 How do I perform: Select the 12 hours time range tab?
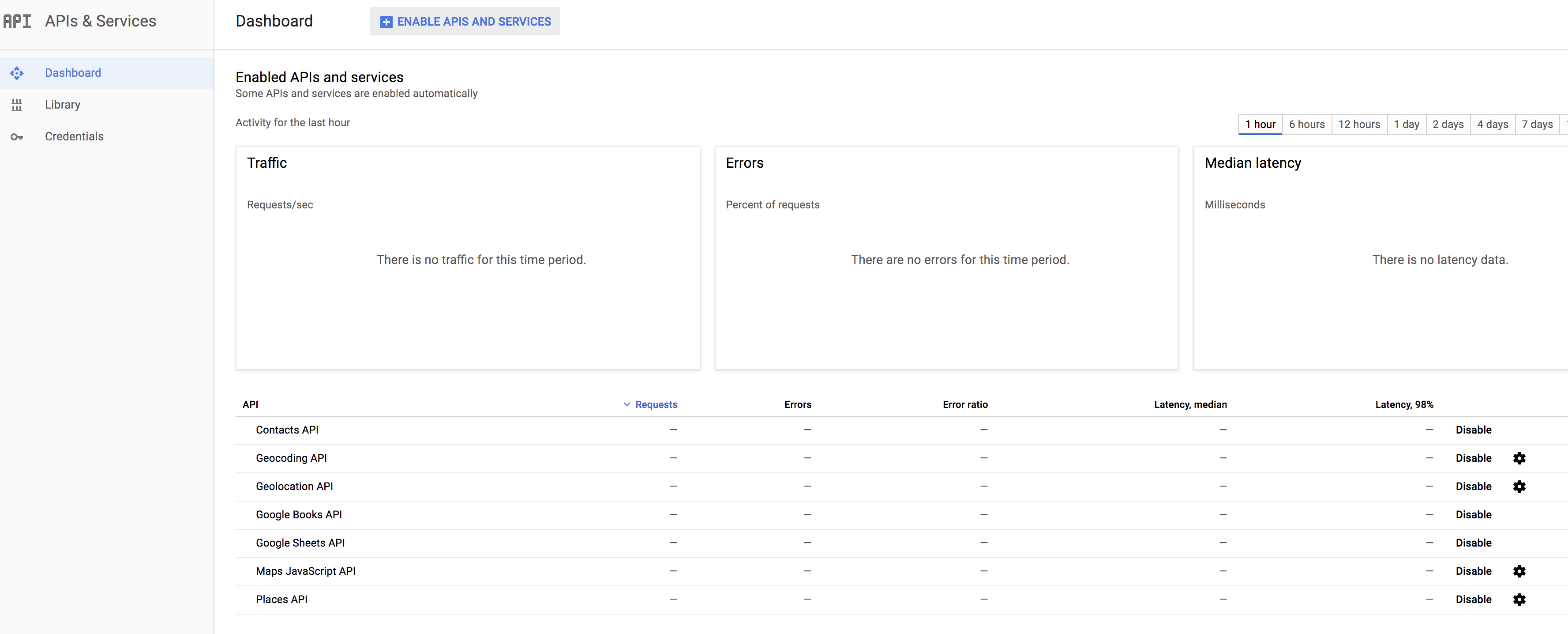coord(1359,124)
